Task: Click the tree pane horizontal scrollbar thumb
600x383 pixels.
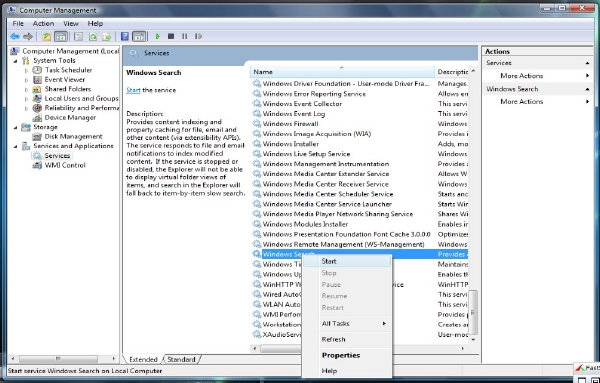Action: tap(57, 359)
